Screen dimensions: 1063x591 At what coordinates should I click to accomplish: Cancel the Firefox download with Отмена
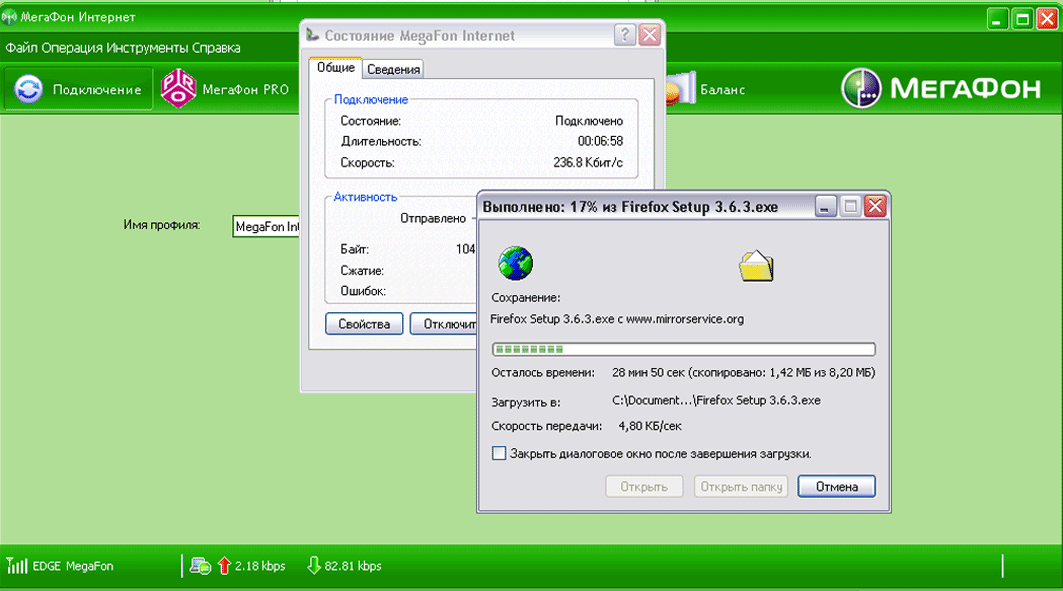pos(837,487)
